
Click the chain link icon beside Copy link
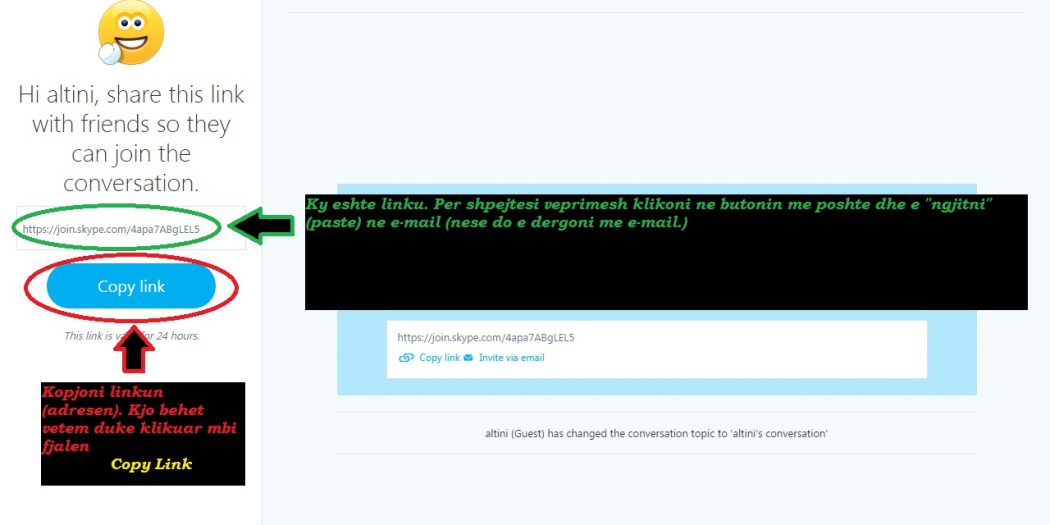click(406, 358)
